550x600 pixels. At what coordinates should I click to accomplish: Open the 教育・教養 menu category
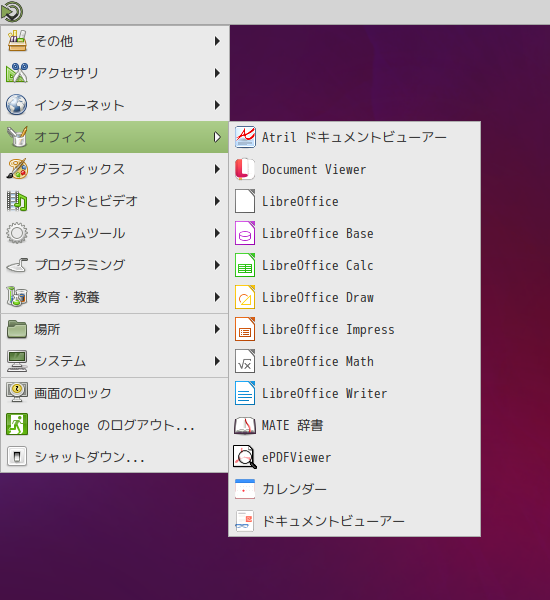click(114, 297)
